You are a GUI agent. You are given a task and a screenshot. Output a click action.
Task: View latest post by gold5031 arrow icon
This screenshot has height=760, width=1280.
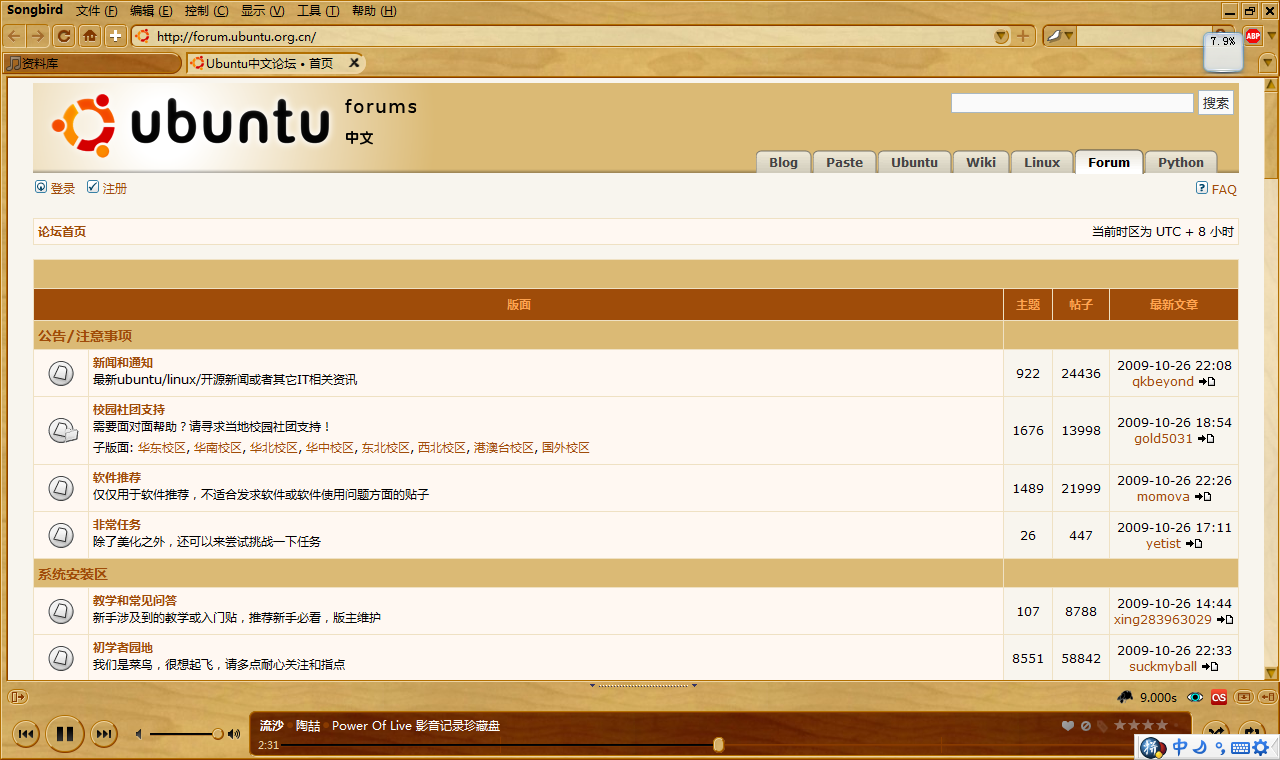(x=1206, y=439)
